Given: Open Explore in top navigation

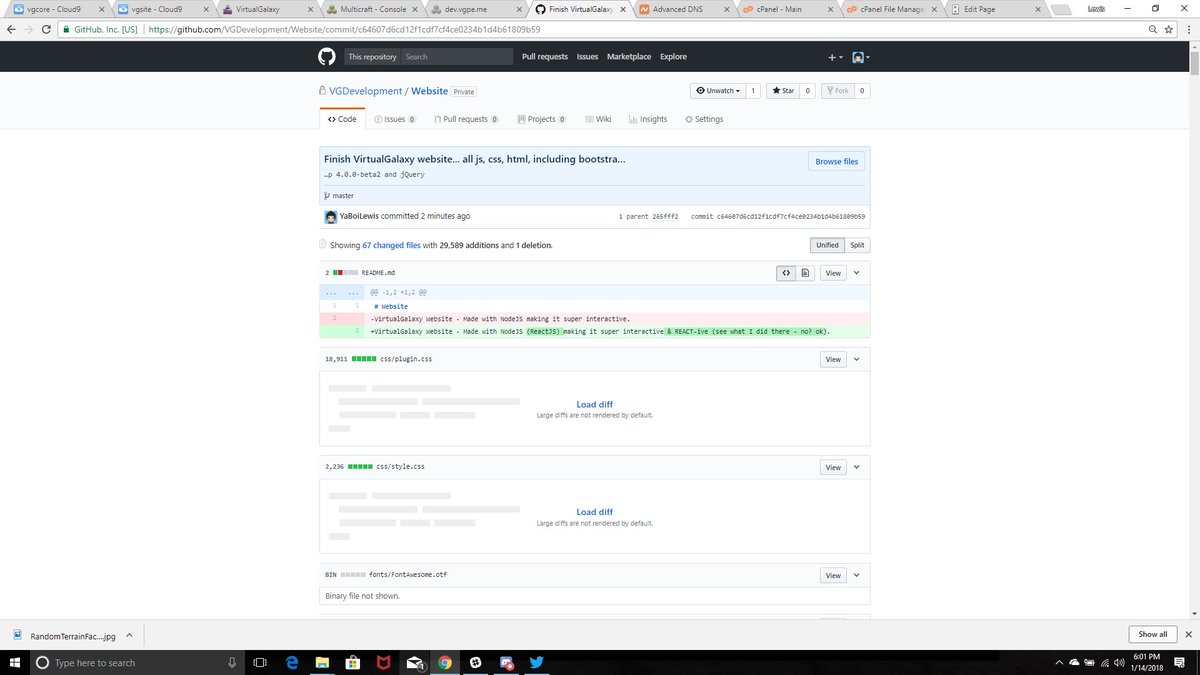Looking at the screenshot, I should 673,57.
